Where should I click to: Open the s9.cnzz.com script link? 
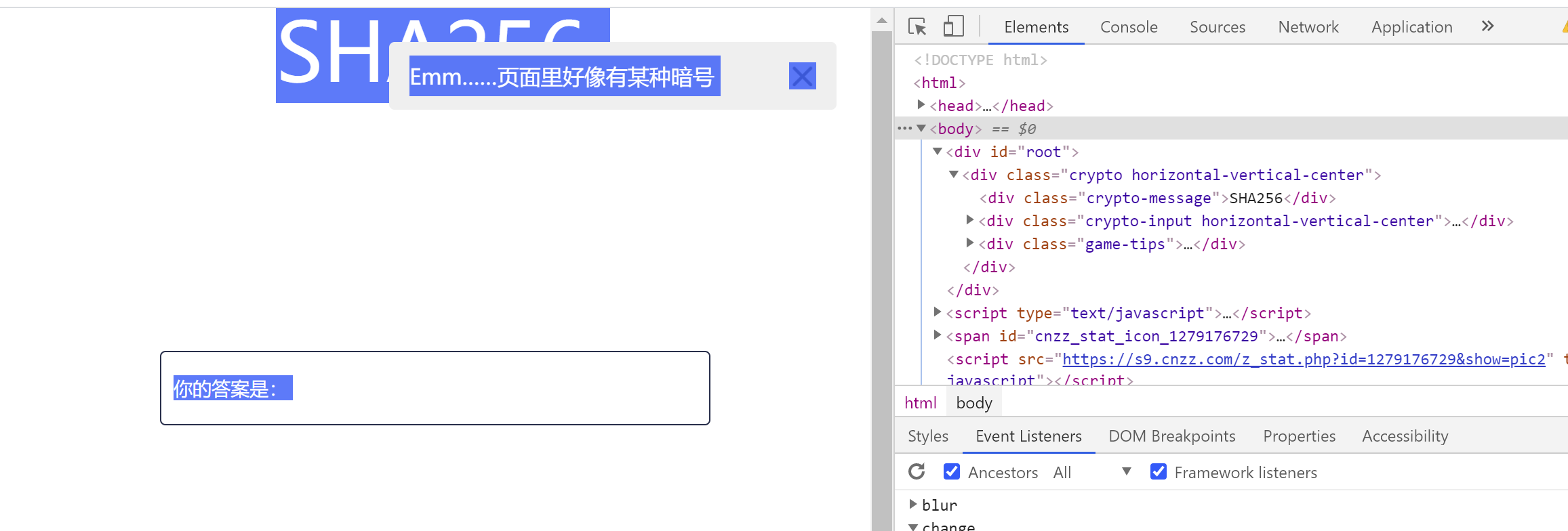(x=1304, y=359)
